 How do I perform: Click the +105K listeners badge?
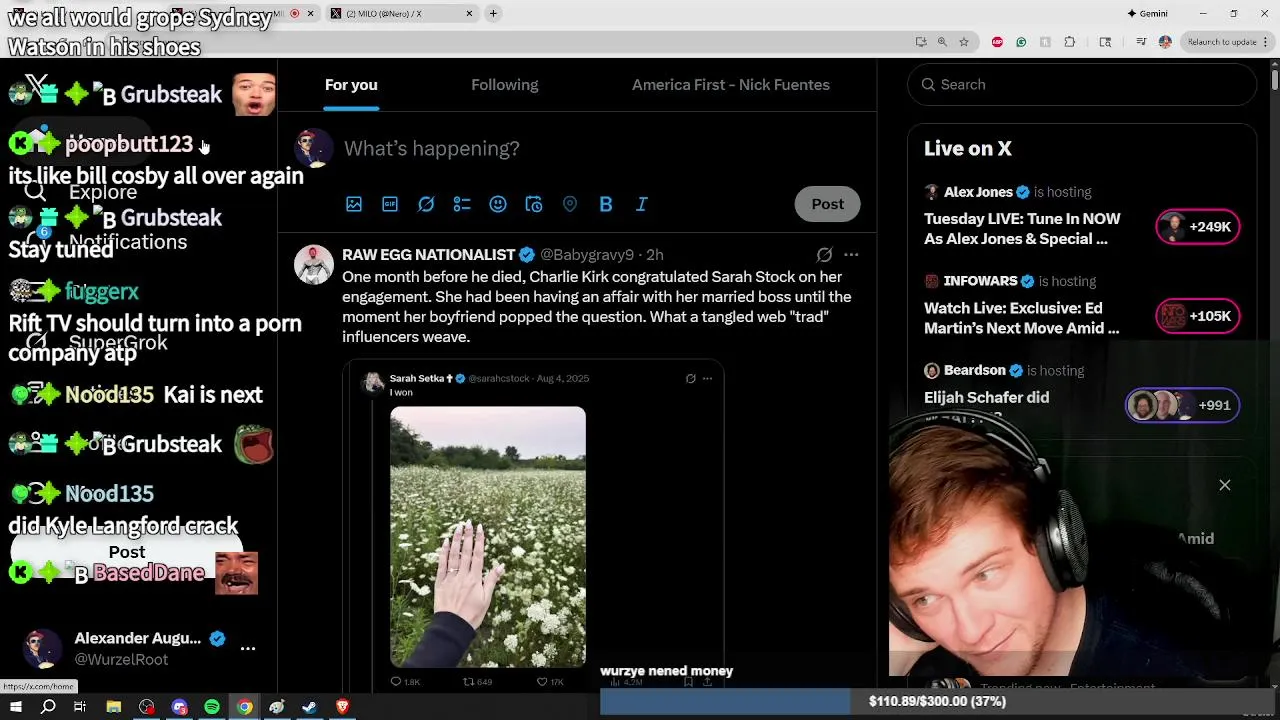[x=1198, y=316]
